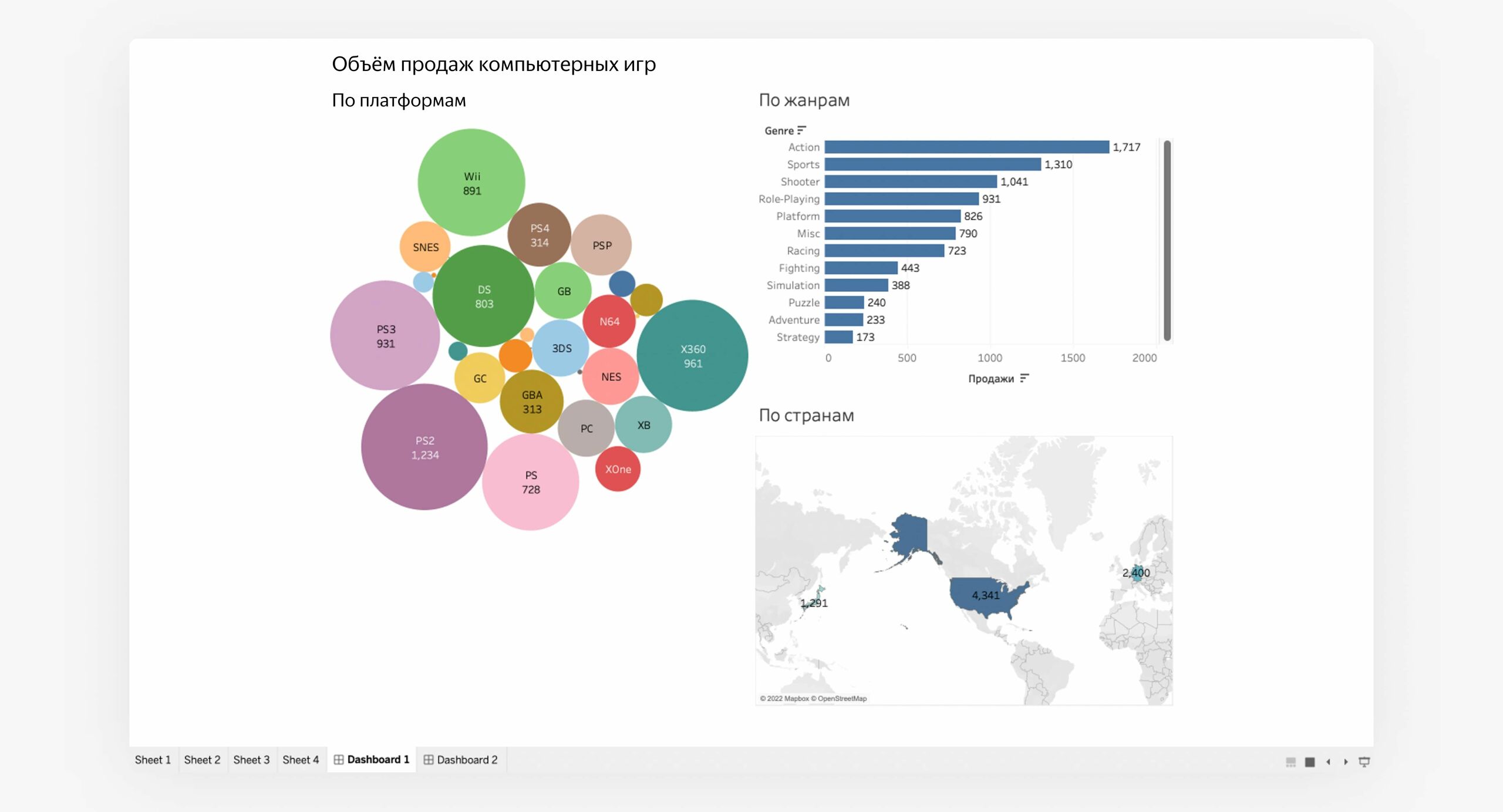Image resolution: width=1503 pixels, height=812 pixels.
Task: Click the Genre sort icon
Action: (802, 130)
